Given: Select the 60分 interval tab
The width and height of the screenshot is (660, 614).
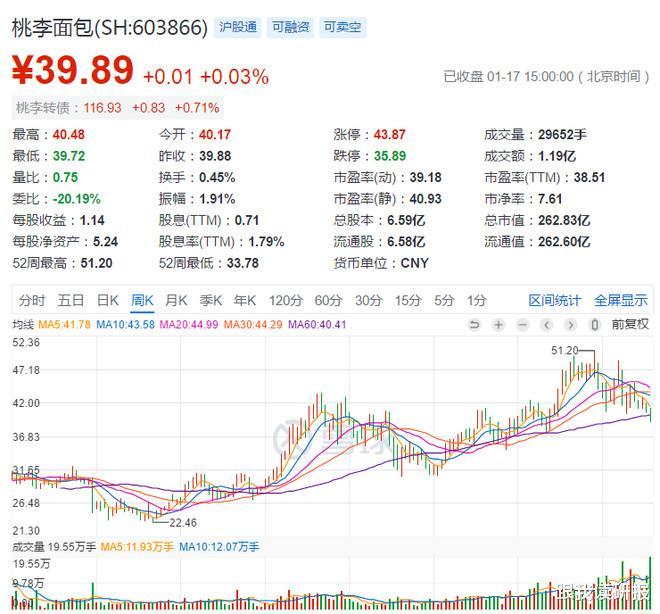Looking at the screenshot, I should [328, 300].
